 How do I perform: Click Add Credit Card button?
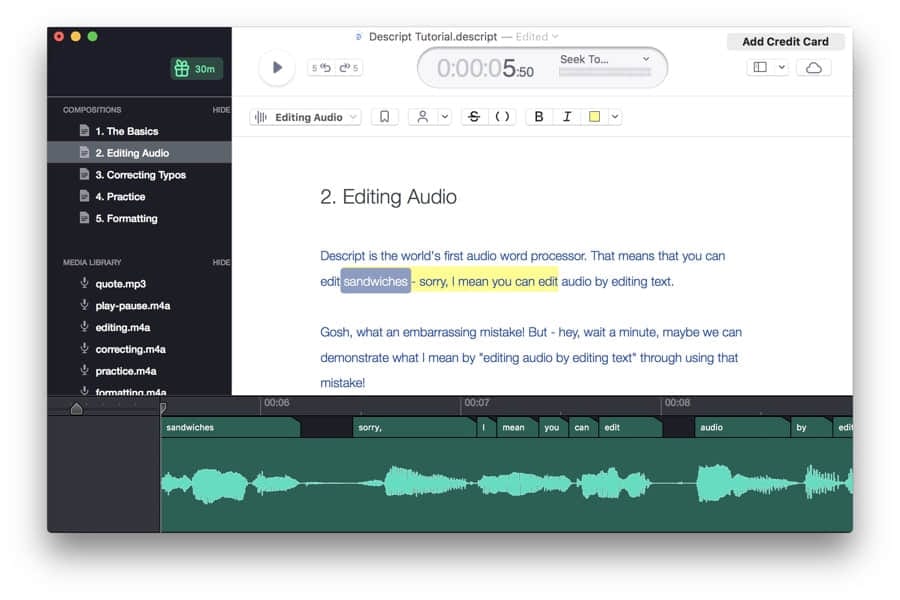(x=785, y=41)
